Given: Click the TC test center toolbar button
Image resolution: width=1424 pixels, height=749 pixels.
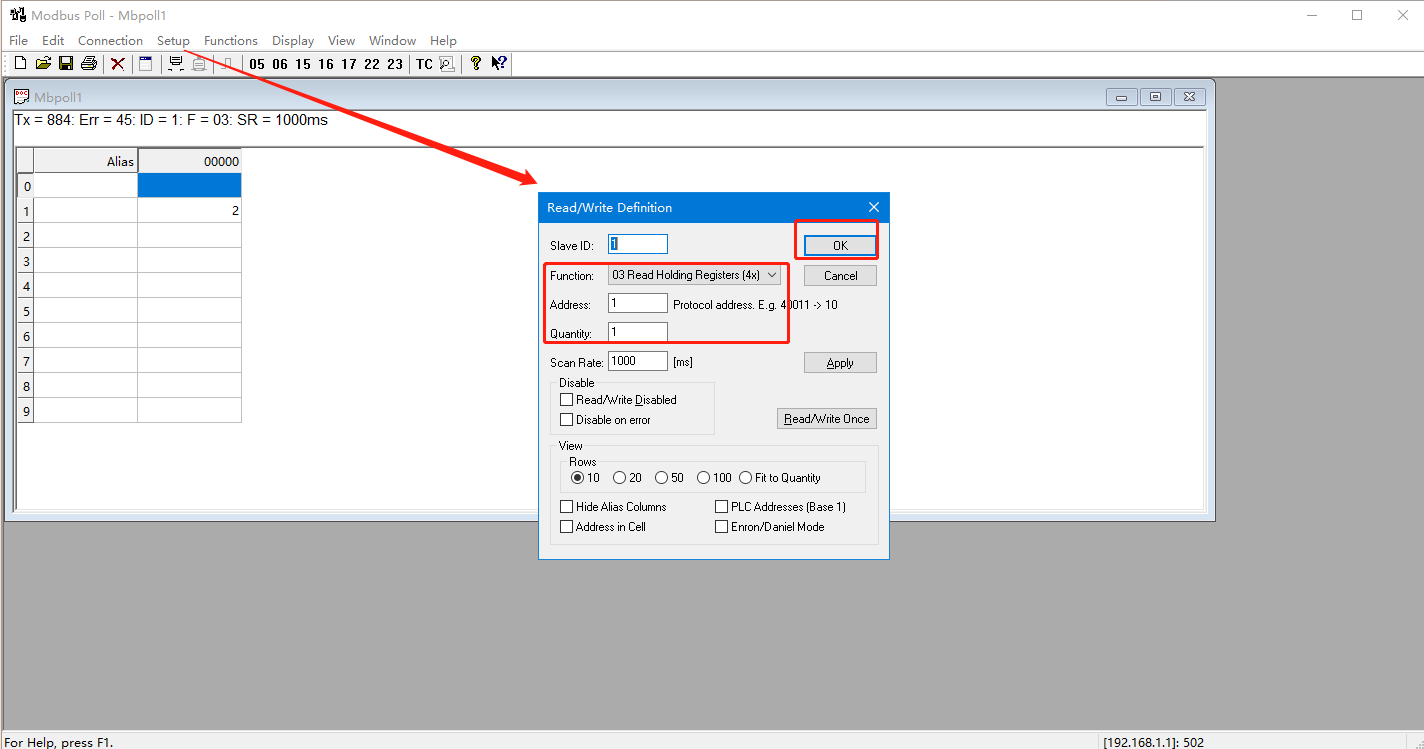Looking at the screenshot, I should coord(424,64).
